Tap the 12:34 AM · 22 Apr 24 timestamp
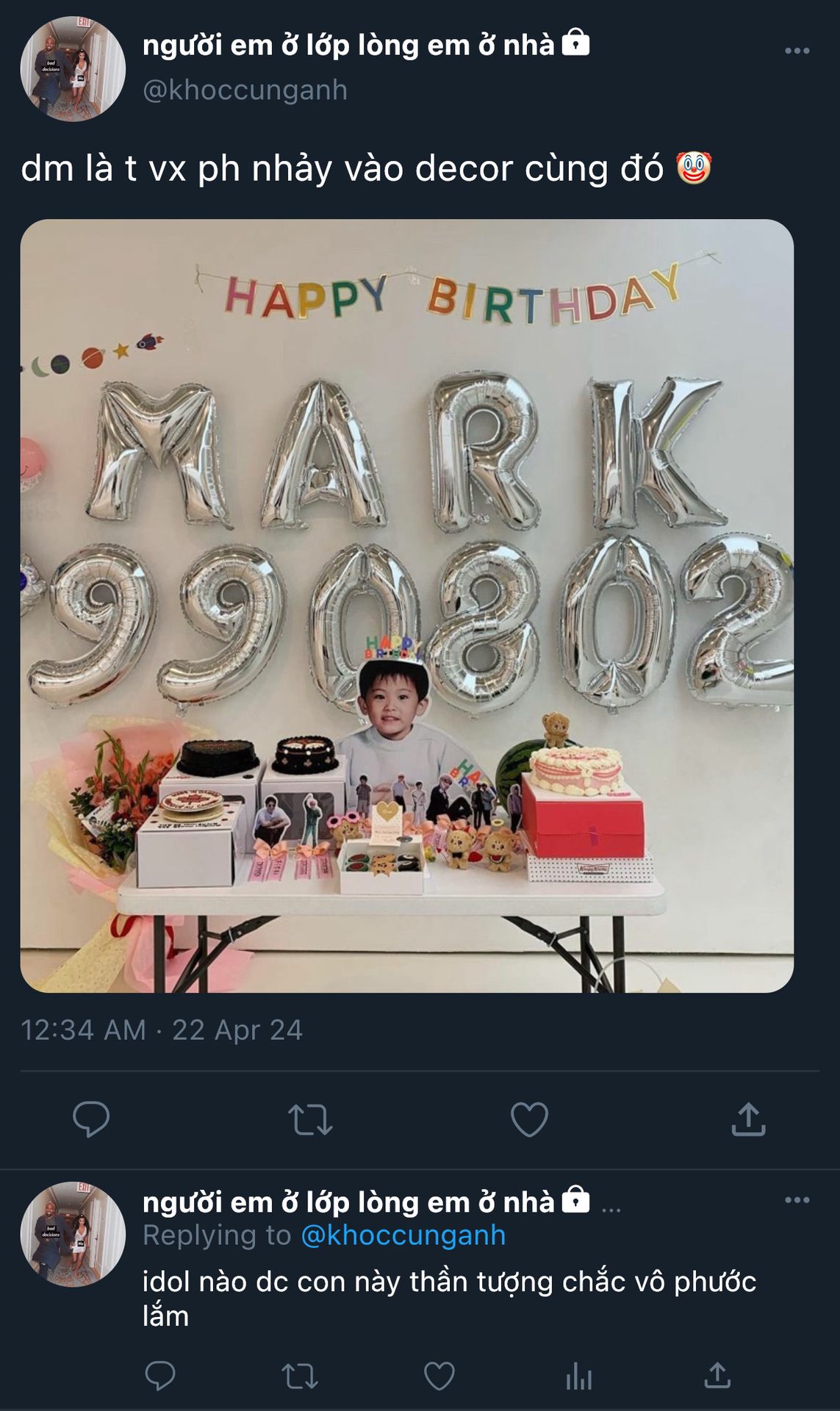 [162, 1030]
